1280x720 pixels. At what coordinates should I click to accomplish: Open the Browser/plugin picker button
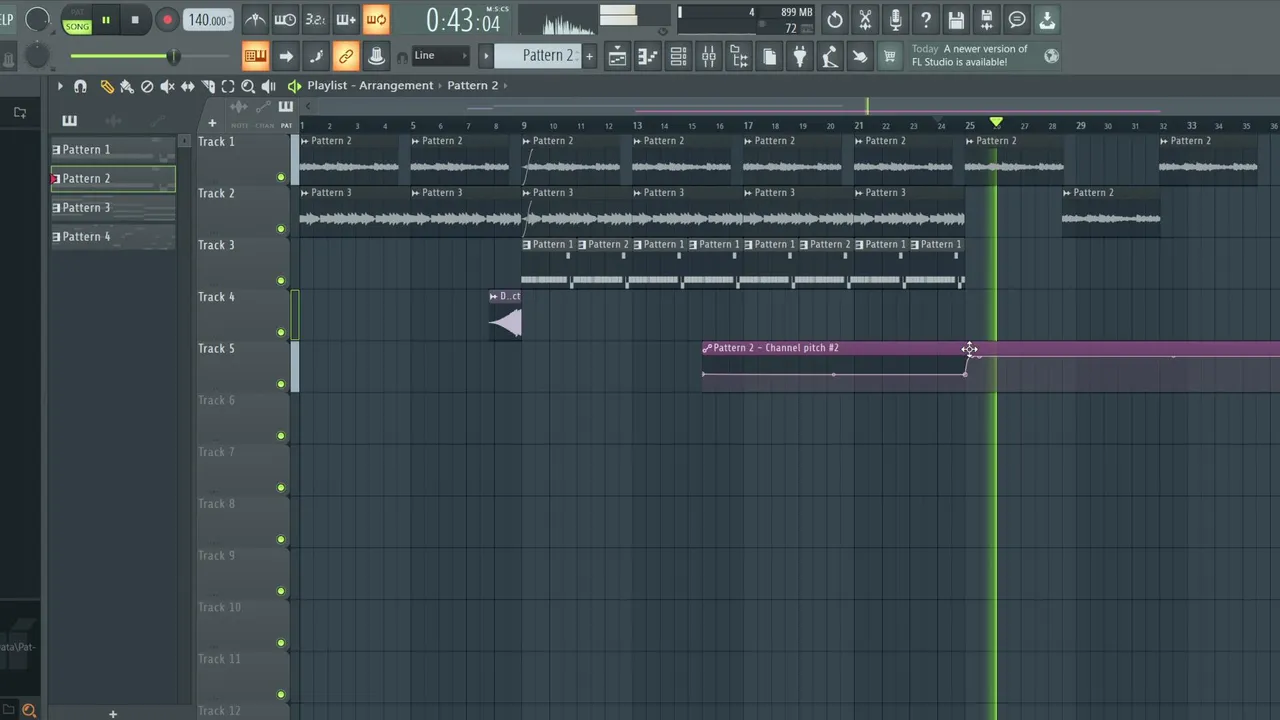point(739,57)
